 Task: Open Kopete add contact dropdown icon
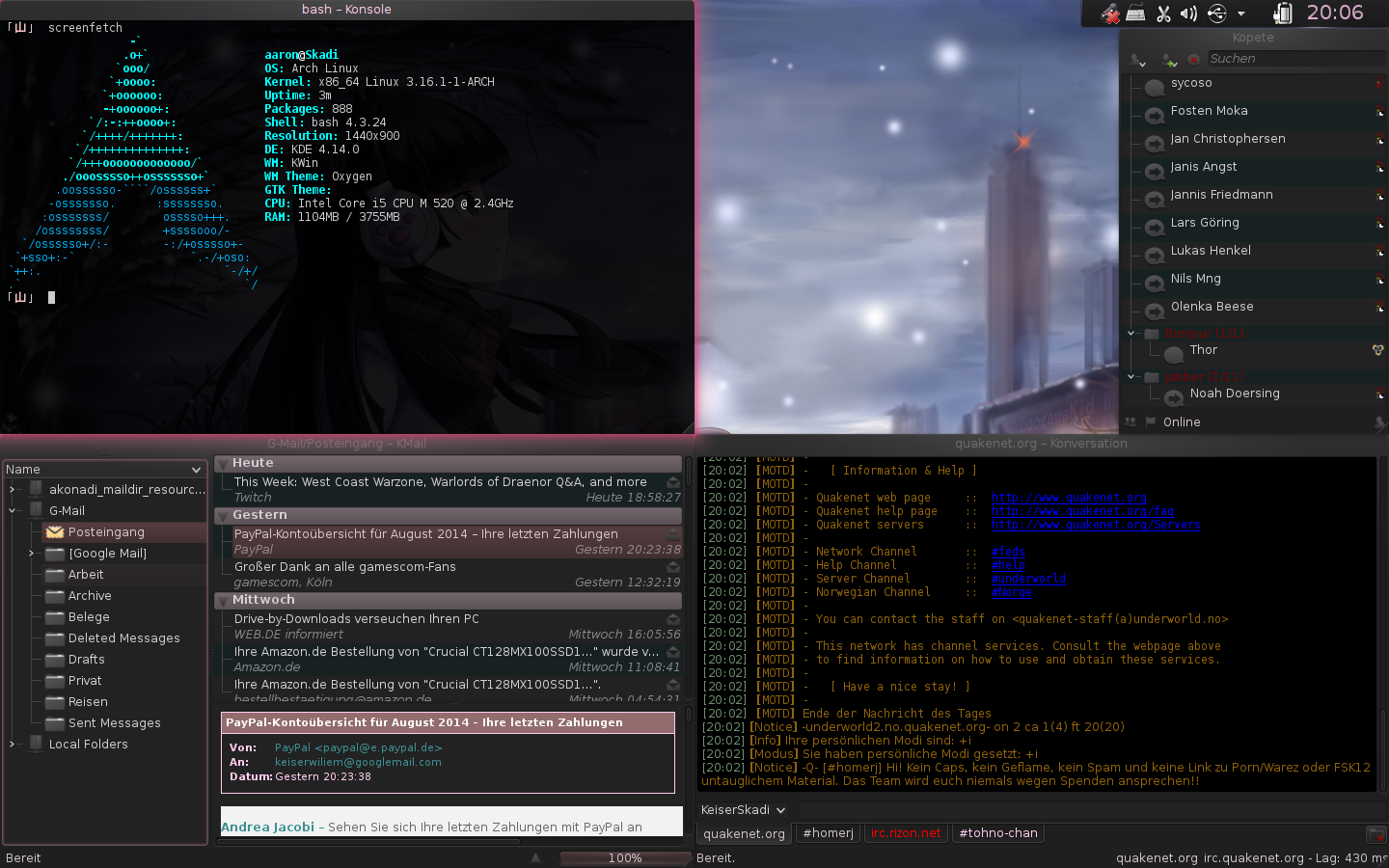point(1169,60)
